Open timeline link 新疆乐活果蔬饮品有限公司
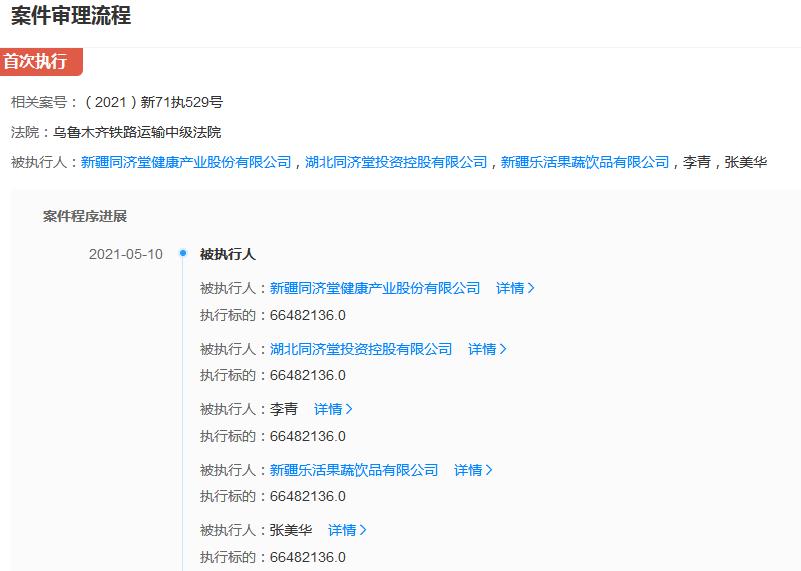This screenshot has width=801, height=571. (x=354, y=470)
